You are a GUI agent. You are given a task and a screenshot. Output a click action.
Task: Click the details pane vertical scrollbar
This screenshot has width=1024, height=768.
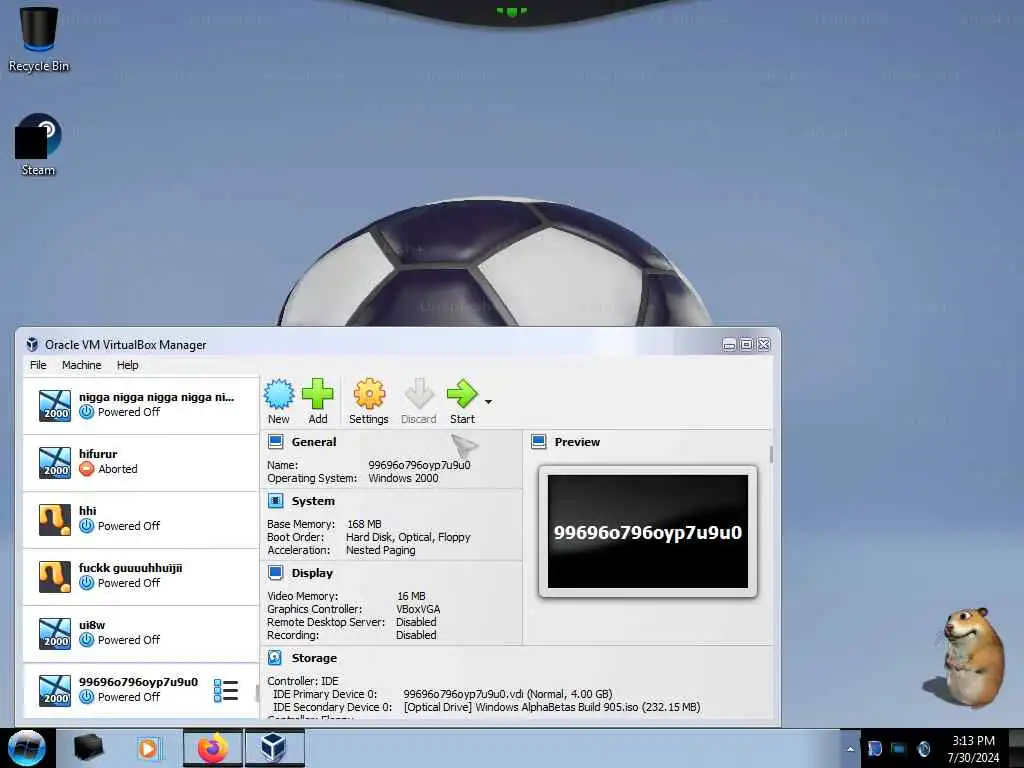771,455
